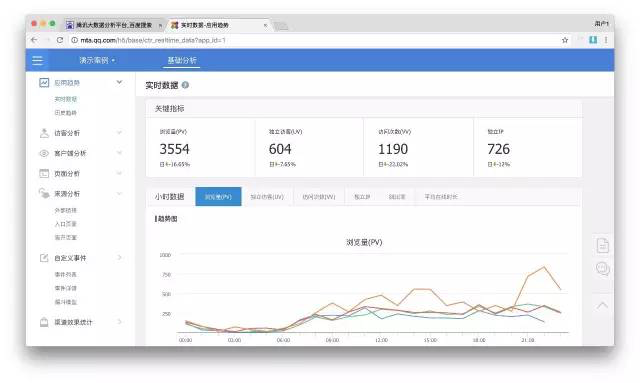The image size is (640, 383).
Task: Switch to the 访问次数(VV) hourly tab
Action: [319, 197]
